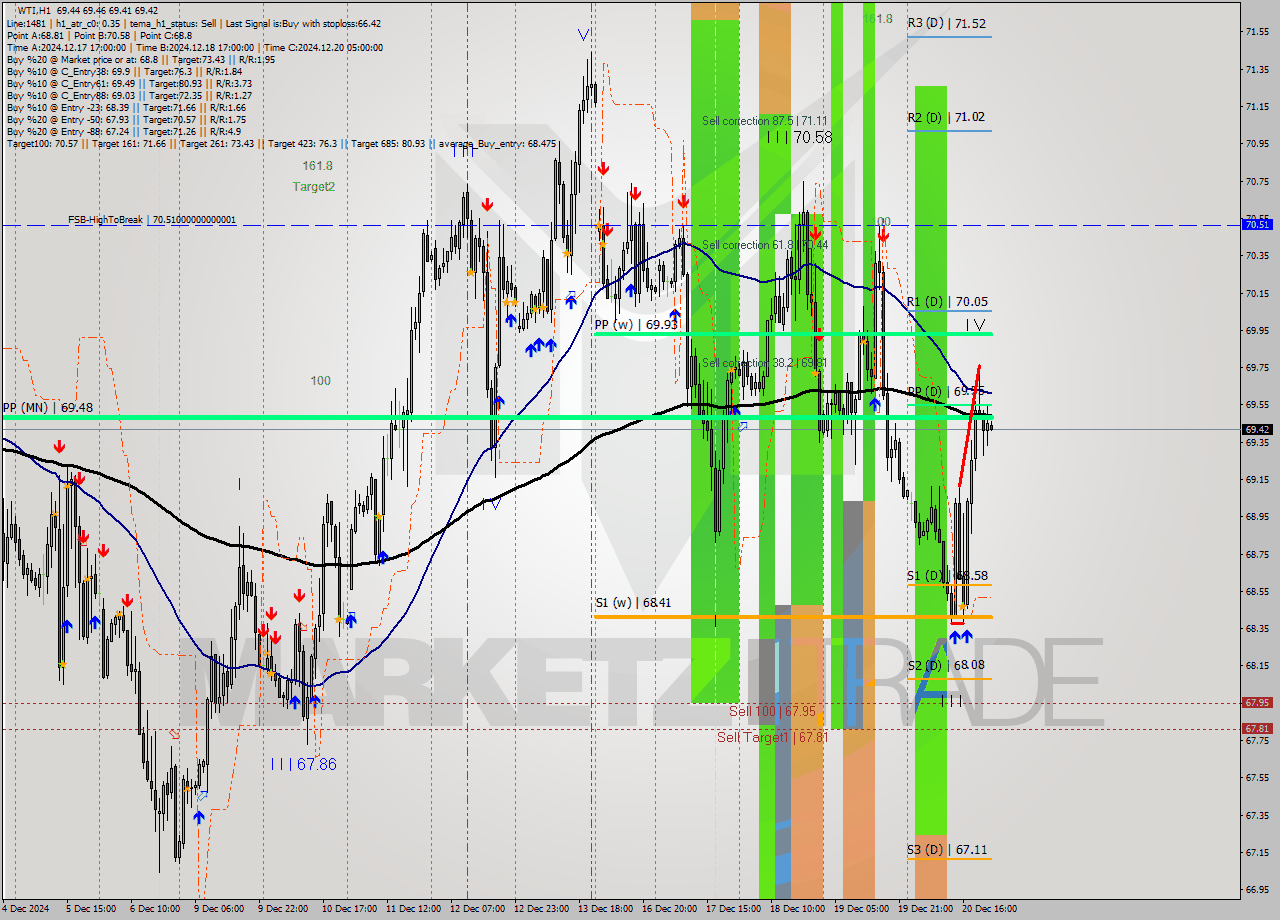The image size is (1280, 920).
Task: Click the '6 Dec 10:00' time axis label
Action: [155, 909]
